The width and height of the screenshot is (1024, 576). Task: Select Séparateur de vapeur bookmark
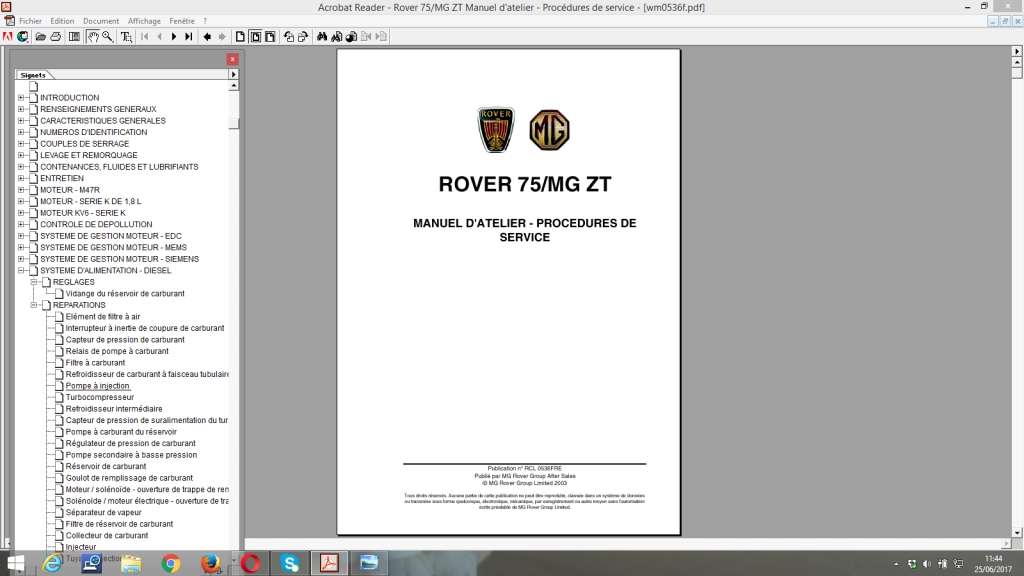[x=103, y=513]
